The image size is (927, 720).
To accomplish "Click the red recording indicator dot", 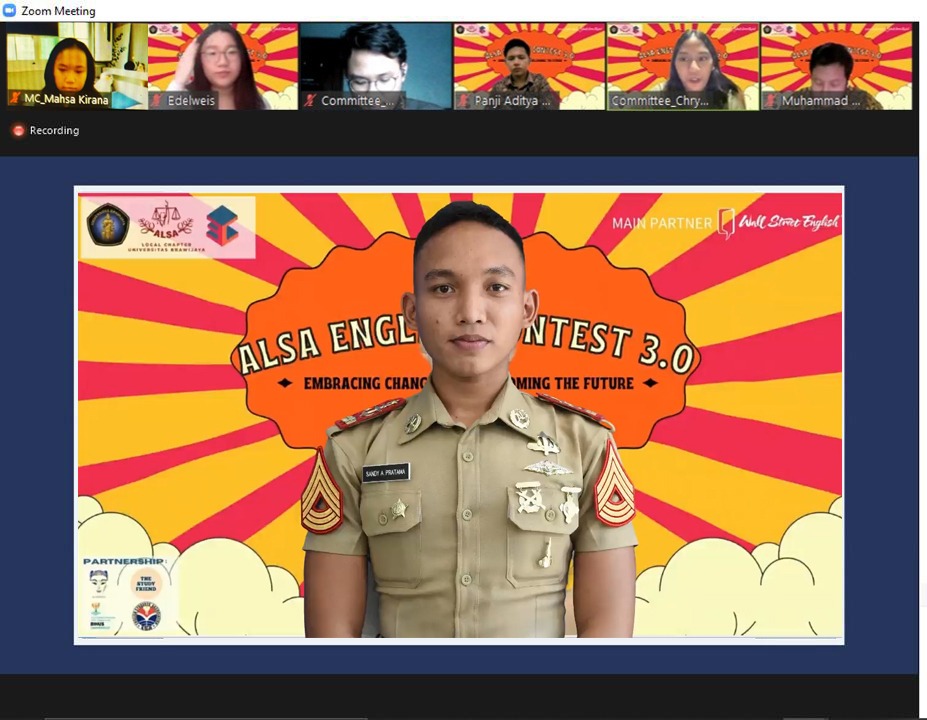I will pyautogui.click(x=18, y=131).
